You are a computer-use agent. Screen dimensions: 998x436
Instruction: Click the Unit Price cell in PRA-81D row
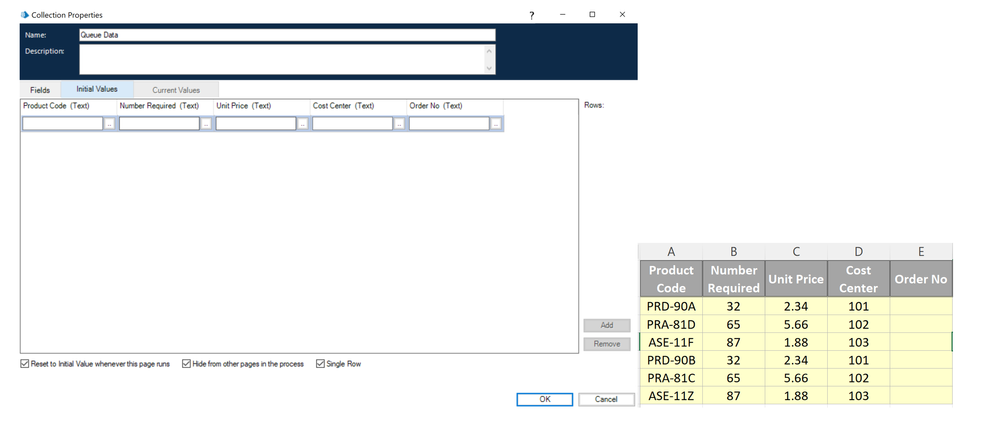(796, 324)
